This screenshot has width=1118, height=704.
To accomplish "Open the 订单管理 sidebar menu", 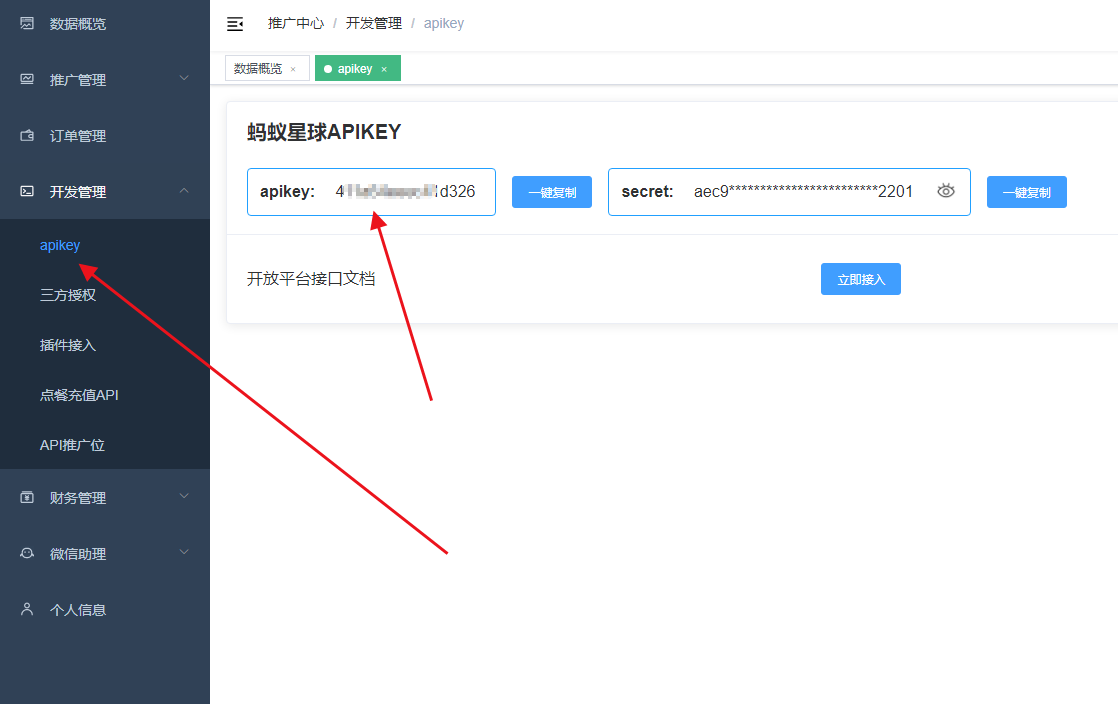I will pyautogui.click(x=105, y=136).
